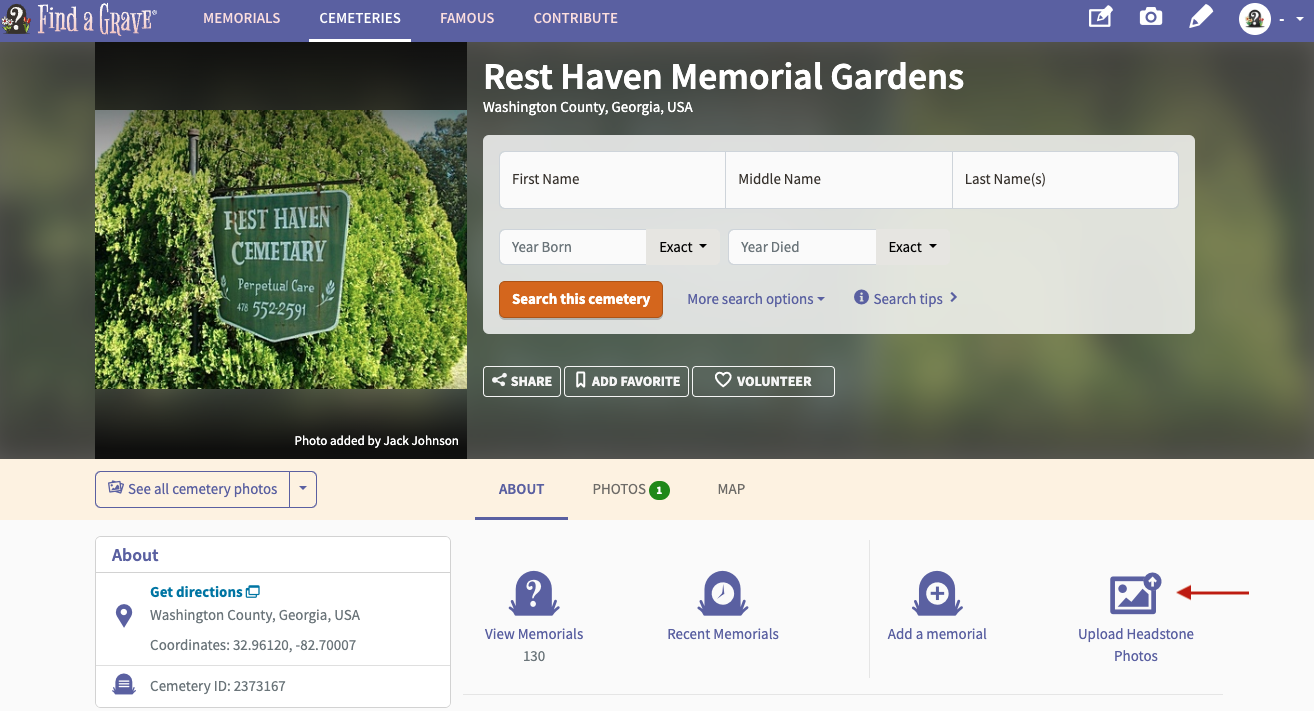Expand More search options
This screenshot has height=711, width=1314.
click(756, 299)
